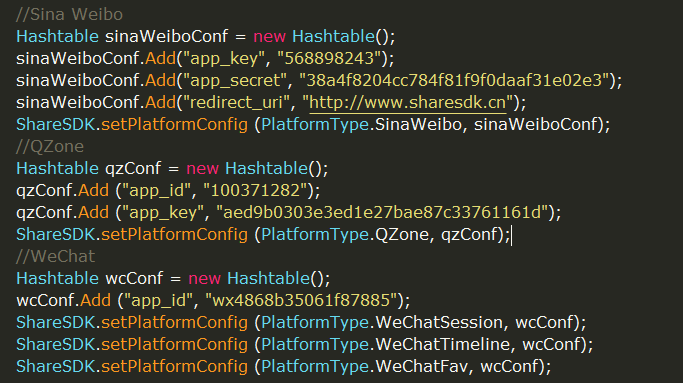Click PlatformType.SinaWeibo argument
683x383 pixels.
[361, 125]
